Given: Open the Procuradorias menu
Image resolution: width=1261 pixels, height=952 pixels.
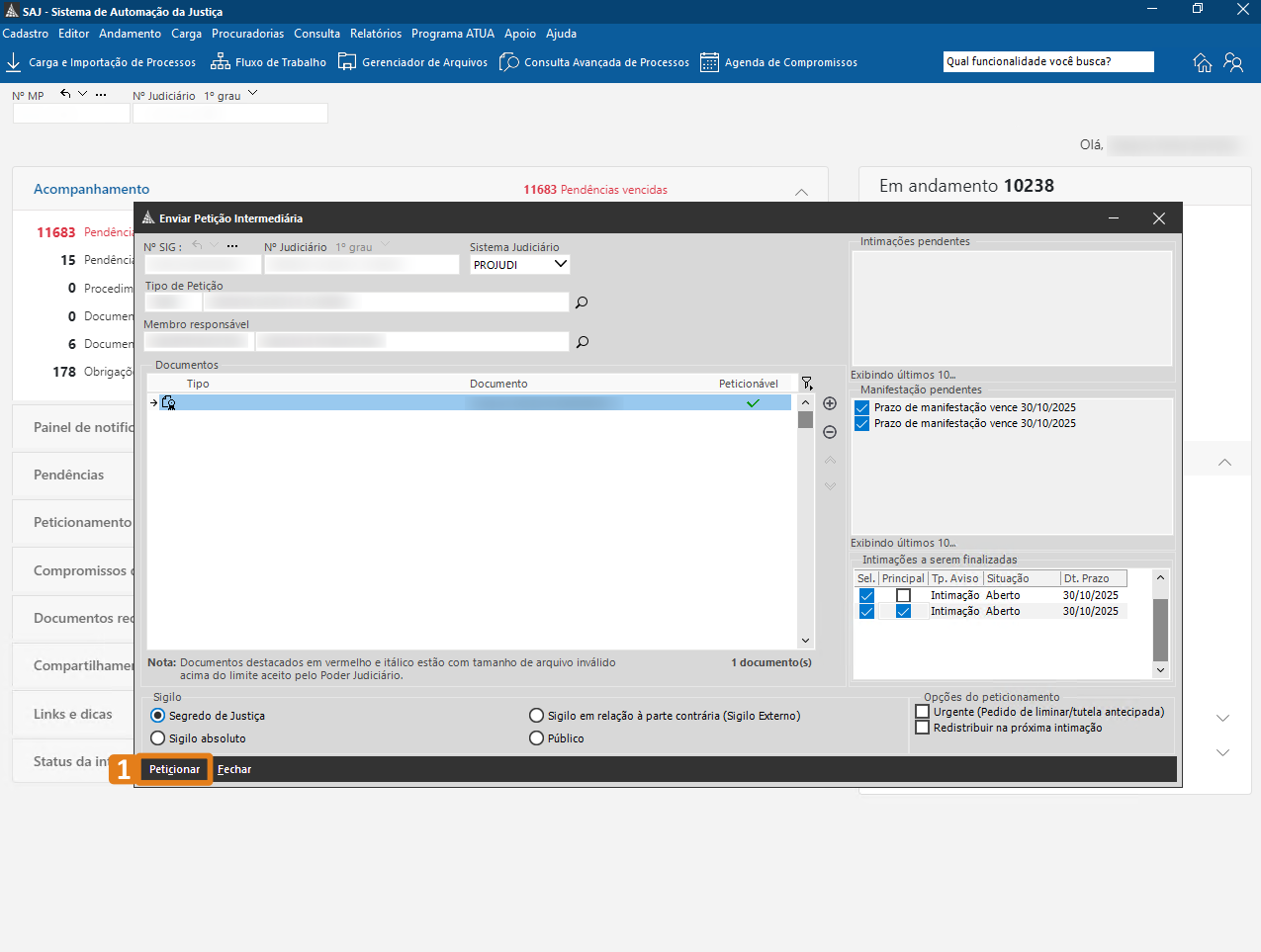Looking at the screenshot, I should [247, 34].
